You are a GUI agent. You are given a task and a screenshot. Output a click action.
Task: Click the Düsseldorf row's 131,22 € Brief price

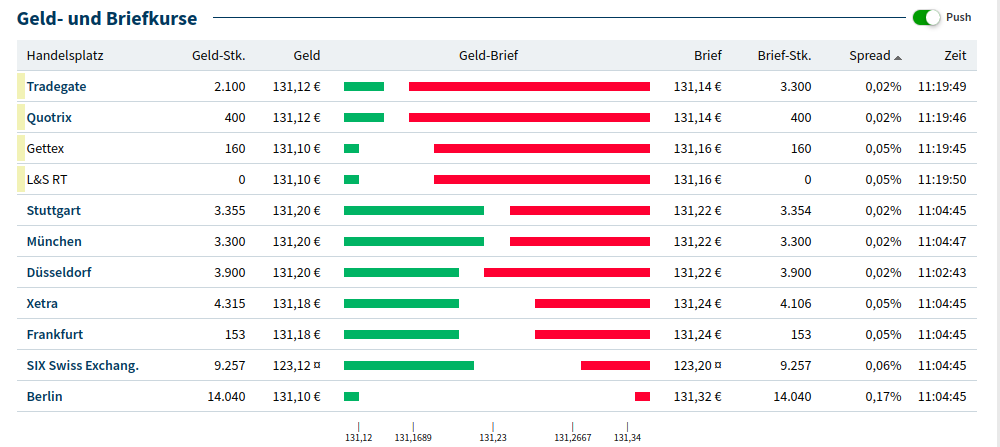click(697, 273)
